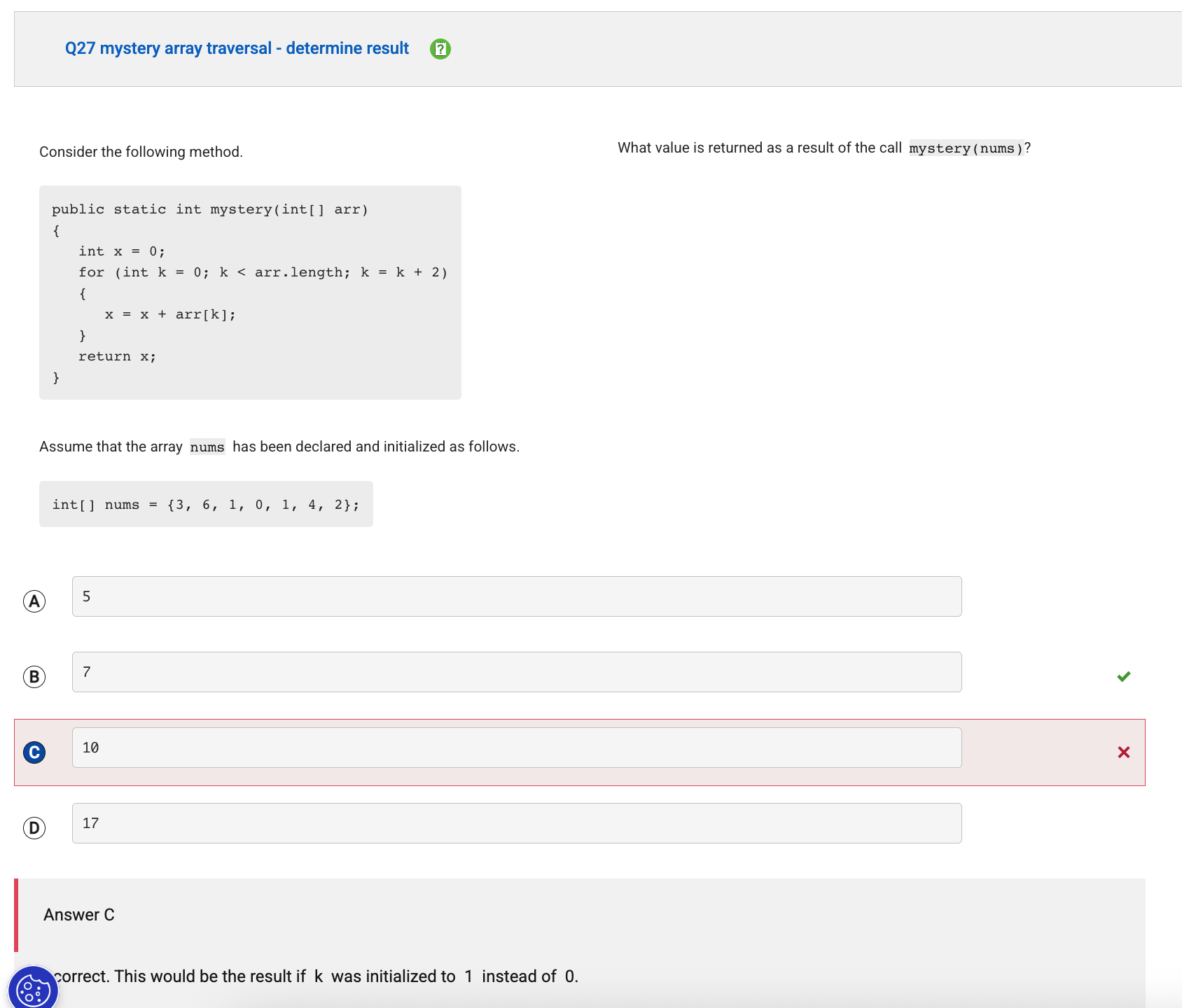
Task: Select answer choice C radio button
Action: (34, 752)
